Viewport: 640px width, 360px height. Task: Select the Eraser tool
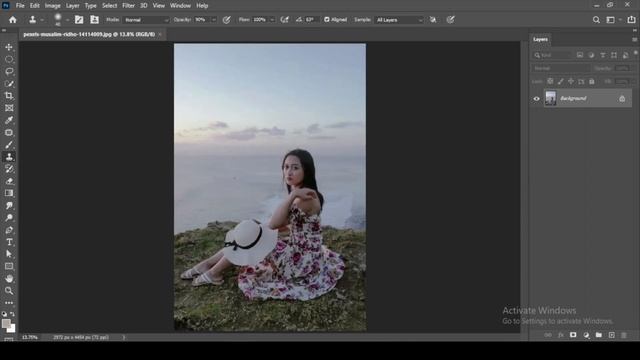coord(9,181)
